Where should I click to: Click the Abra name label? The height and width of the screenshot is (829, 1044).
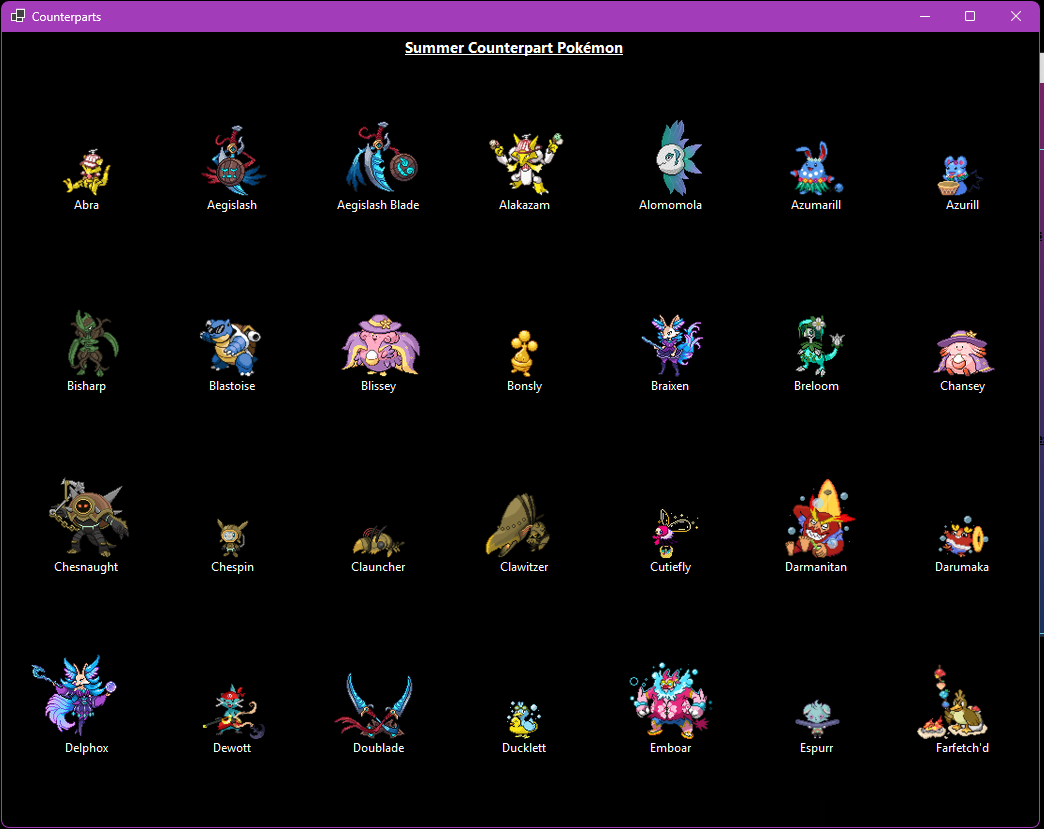(87, 205)
